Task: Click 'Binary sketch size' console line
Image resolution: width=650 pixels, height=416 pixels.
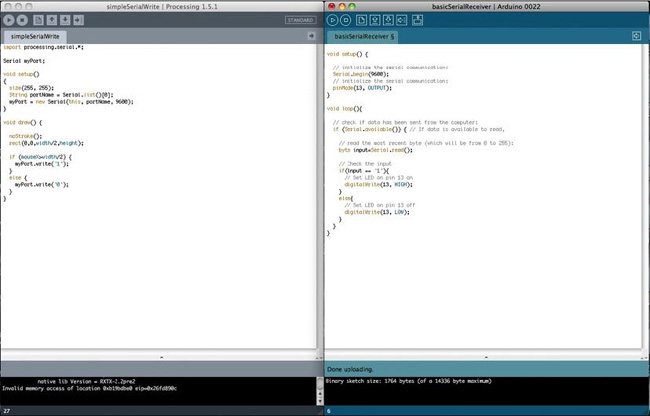Action: tap(409, 381)
